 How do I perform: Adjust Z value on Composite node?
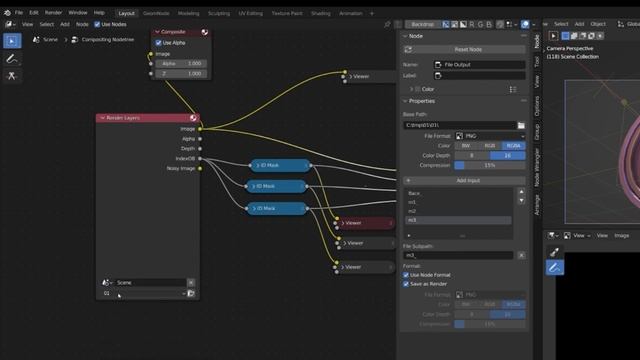coord(181,74)
